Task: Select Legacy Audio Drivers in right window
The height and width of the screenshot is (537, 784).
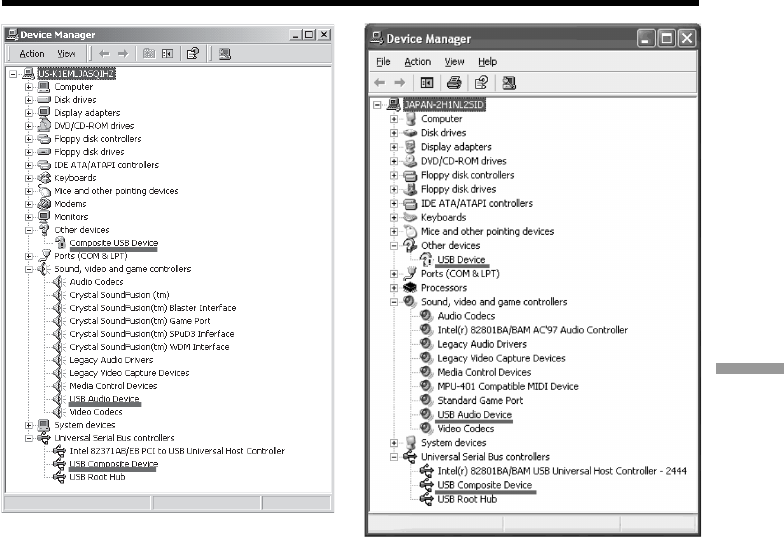Action: pos(482,344)
